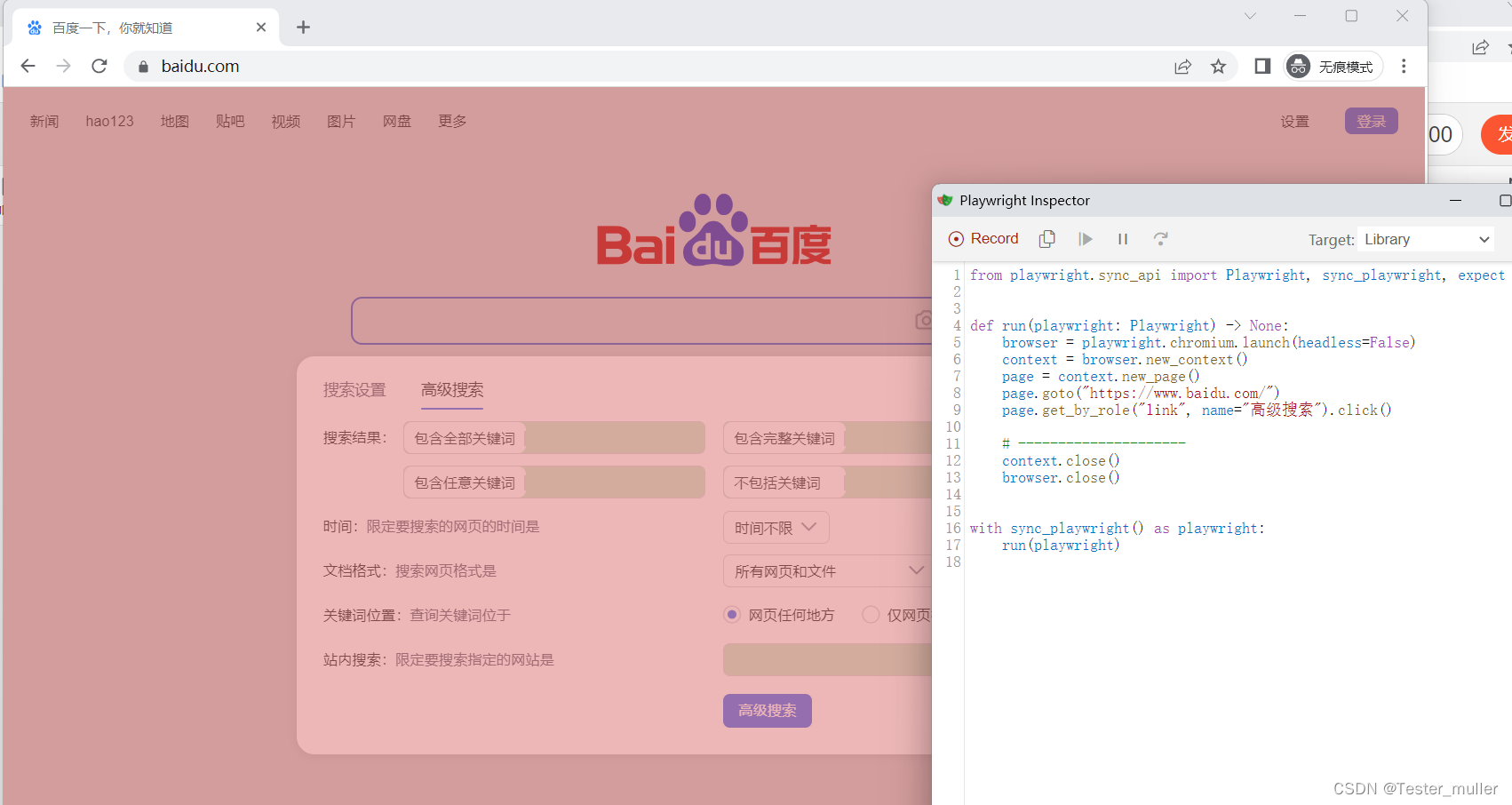The width and height of the screenshot is (1512, 805).
Task: Click the purple 登录 button
Action: pyautogui.click(x=1372, y=121)
